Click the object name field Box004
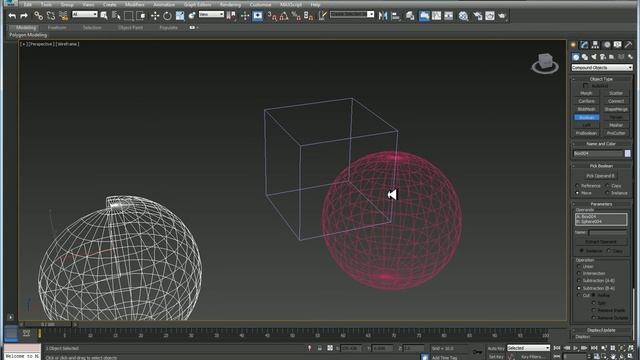Image resolution: width=640 pixels, height=360 pixels. tap(598, 153)
